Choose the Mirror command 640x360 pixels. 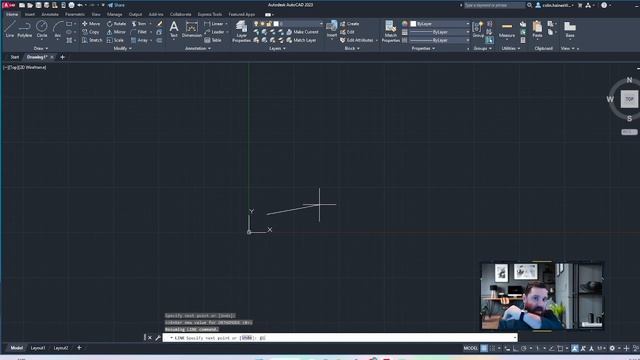(x=116, y=32)
